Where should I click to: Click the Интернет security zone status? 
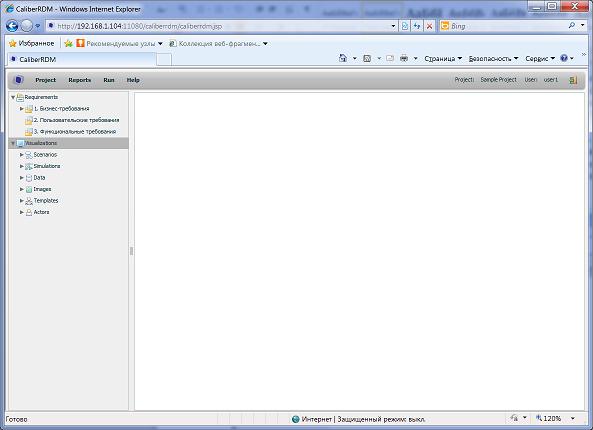pyautogui.click(x=359, y=419)
